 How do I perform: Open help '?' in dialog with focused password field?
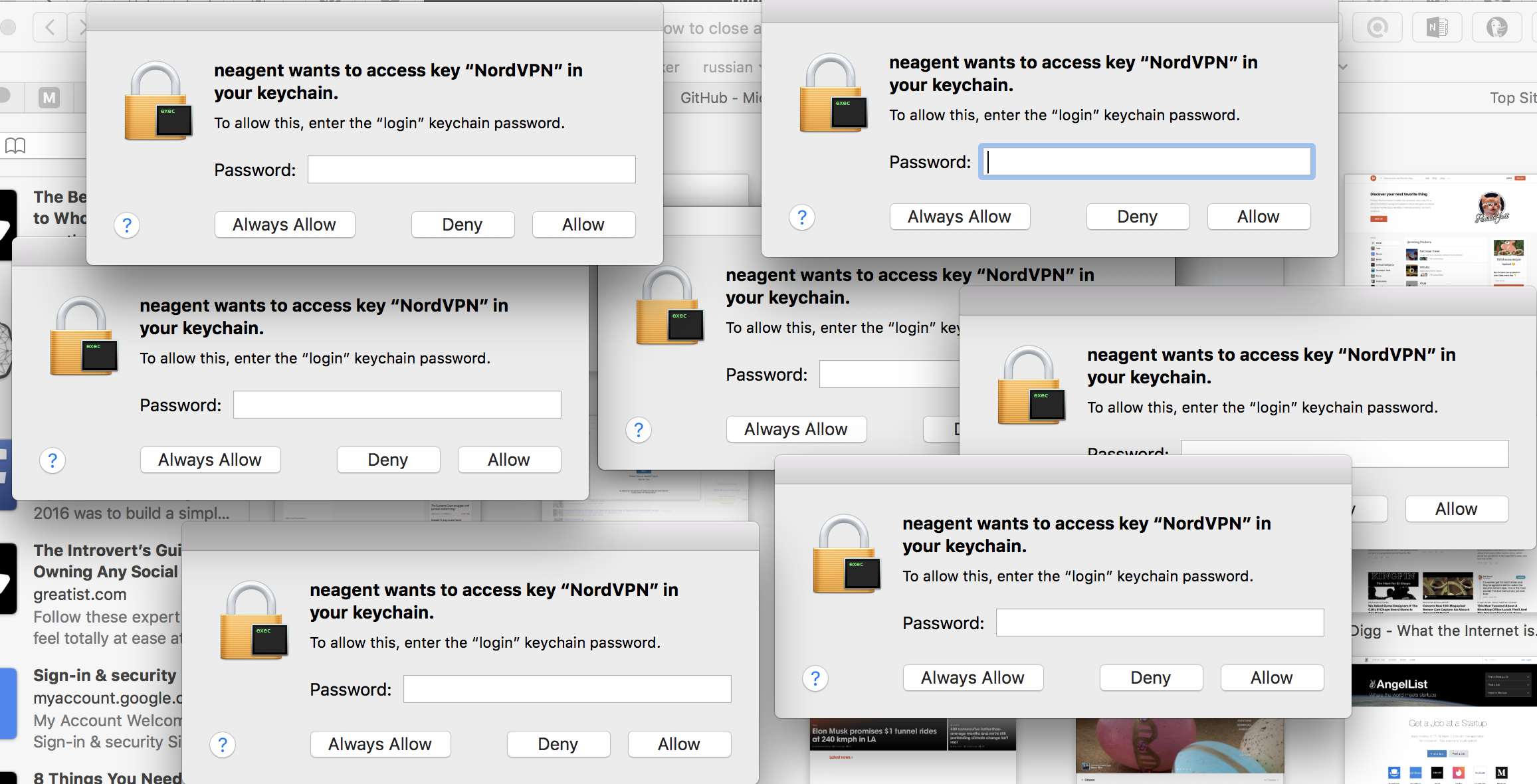point(802,217)
